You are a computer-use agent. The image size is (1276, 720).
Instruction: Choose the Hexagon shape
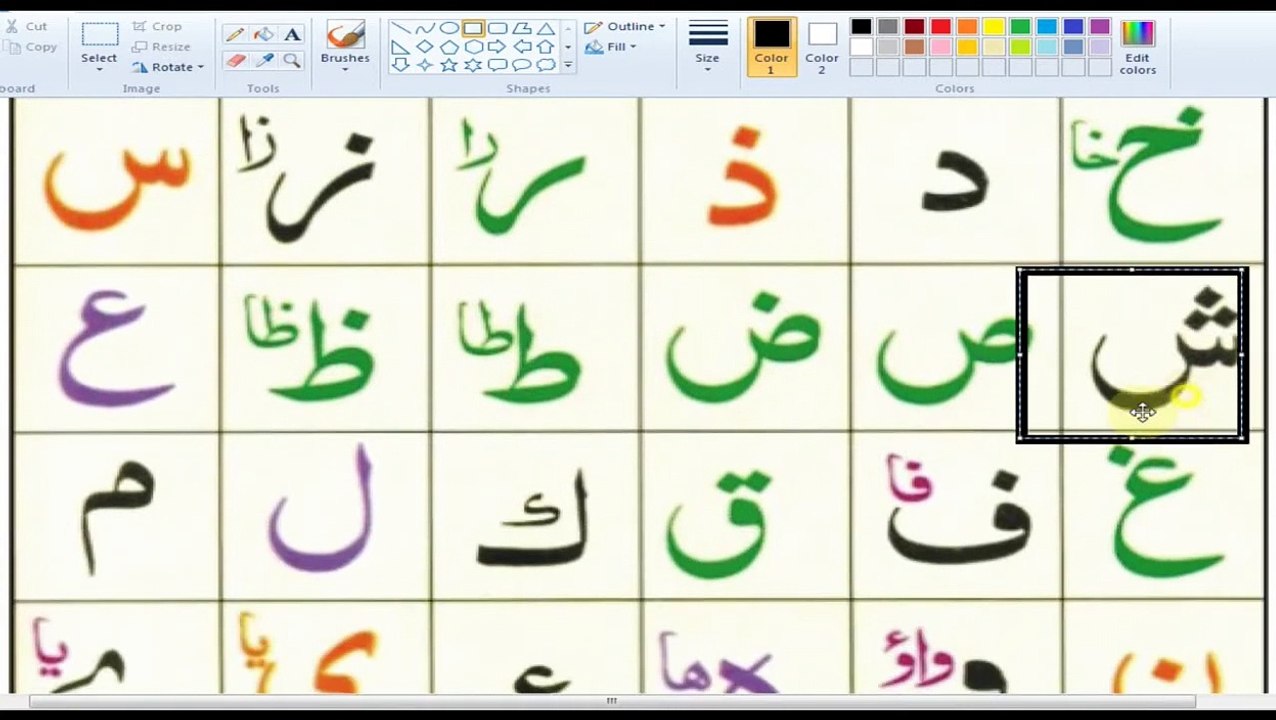(x=473, y=47)
